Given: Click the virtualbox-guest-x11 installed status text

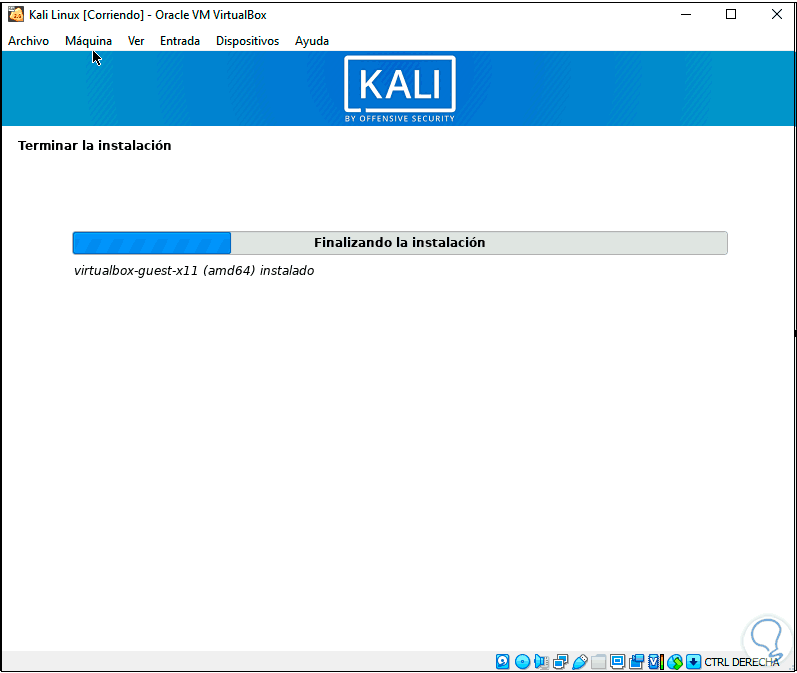Looking at the screenshot, I should 194,270.
